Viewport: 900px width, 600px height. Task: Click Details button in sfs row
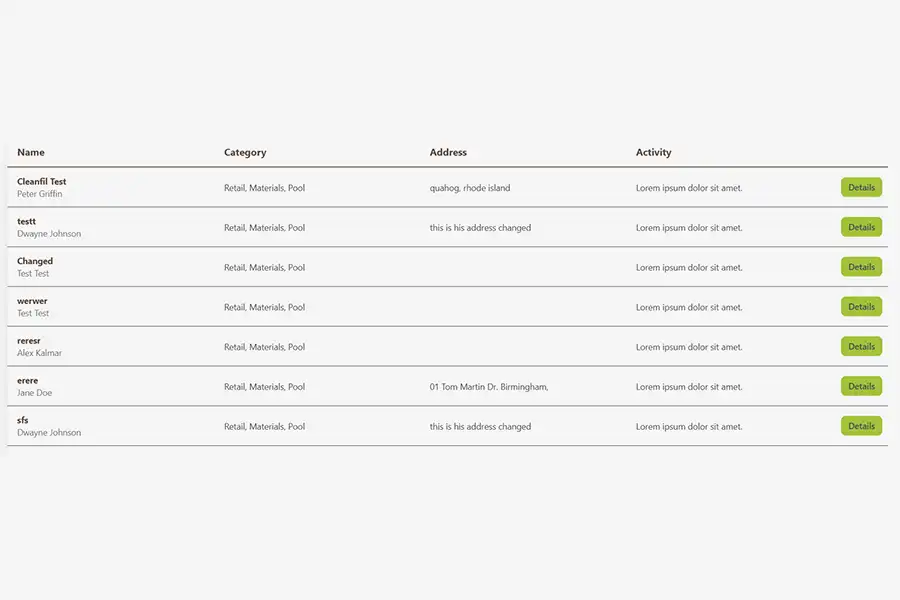pyautogui.click(x=861, y=426)
